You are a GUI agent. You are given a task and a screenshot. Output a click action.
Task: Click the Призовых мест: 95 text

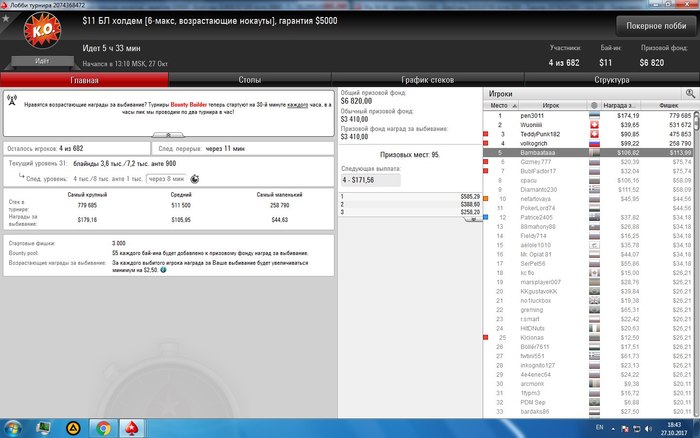410,155
